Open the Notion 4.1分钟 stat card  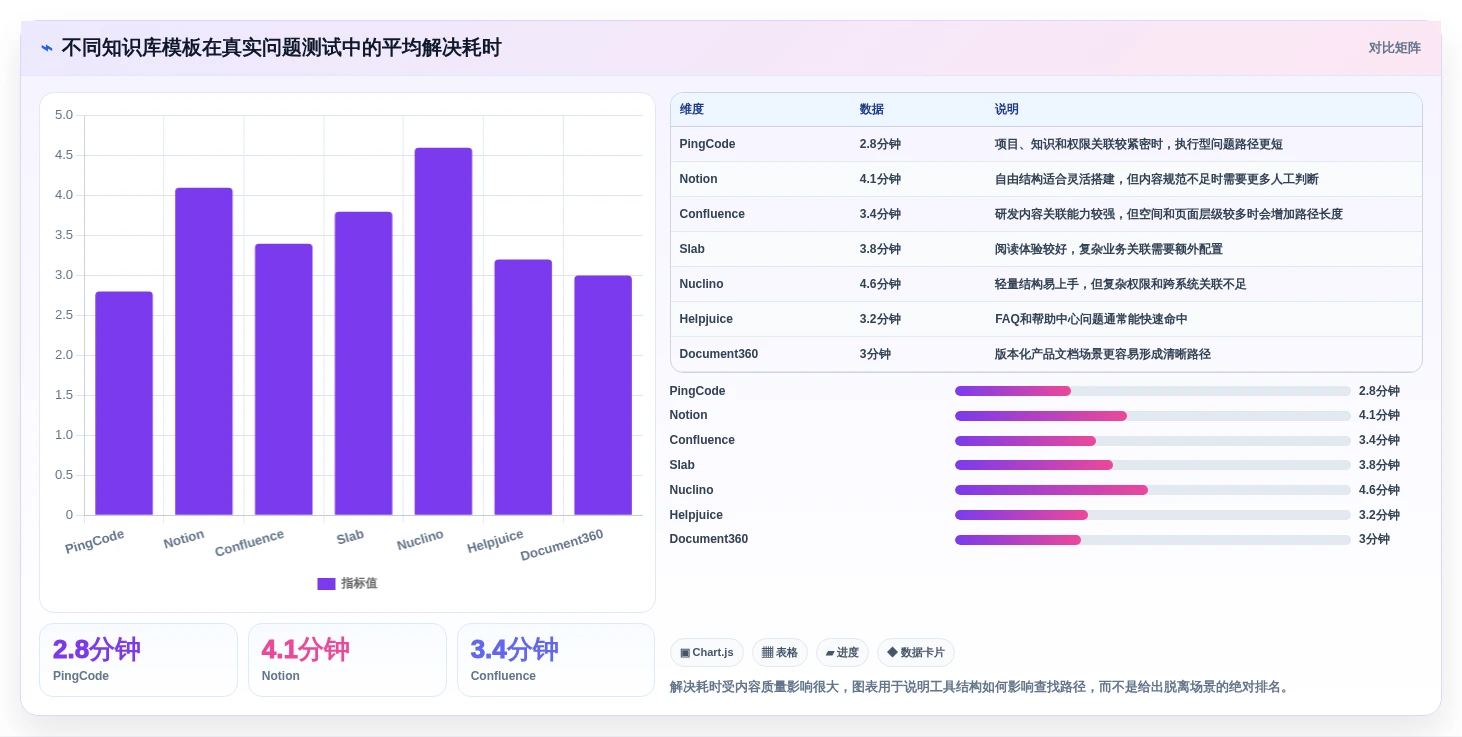347,660
